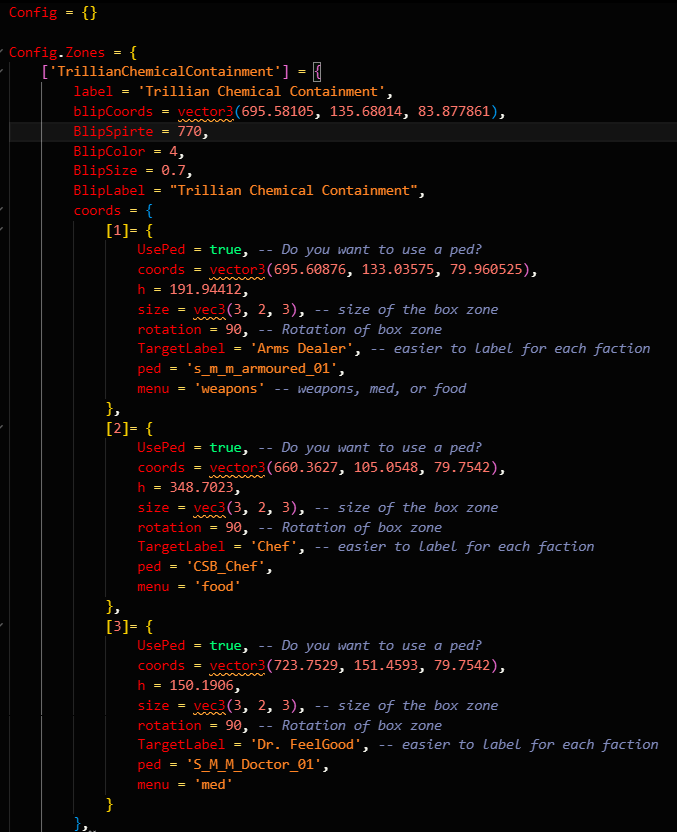The height and width of the screenshot is (832, 677).
Task: Click 'rotation' in the Dr. FeelGood block
Action: pyautogui.click(x=169, y=725)
